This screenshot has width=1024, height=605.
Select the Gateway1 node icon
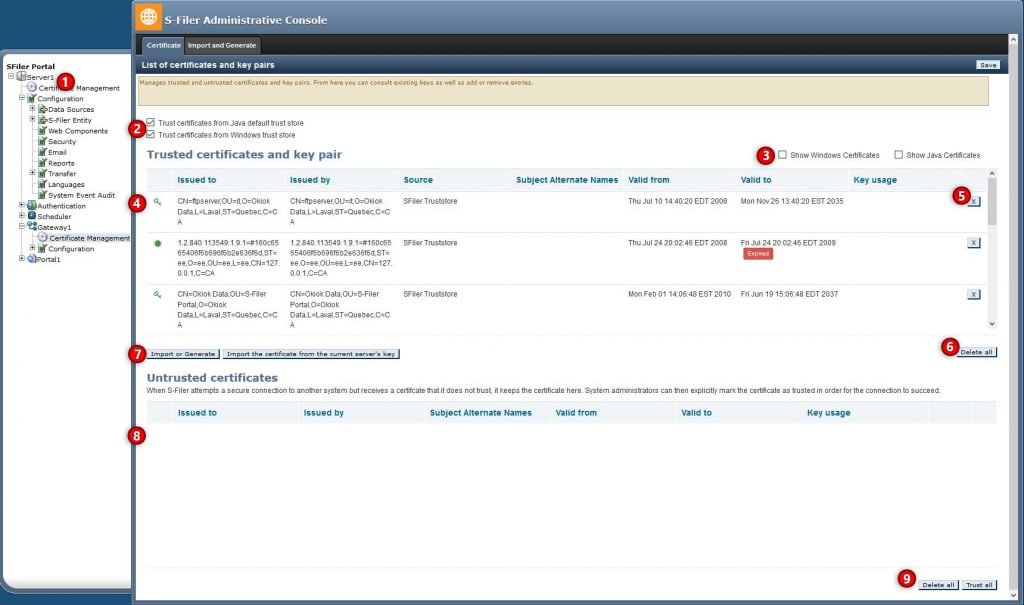[31, 226]
